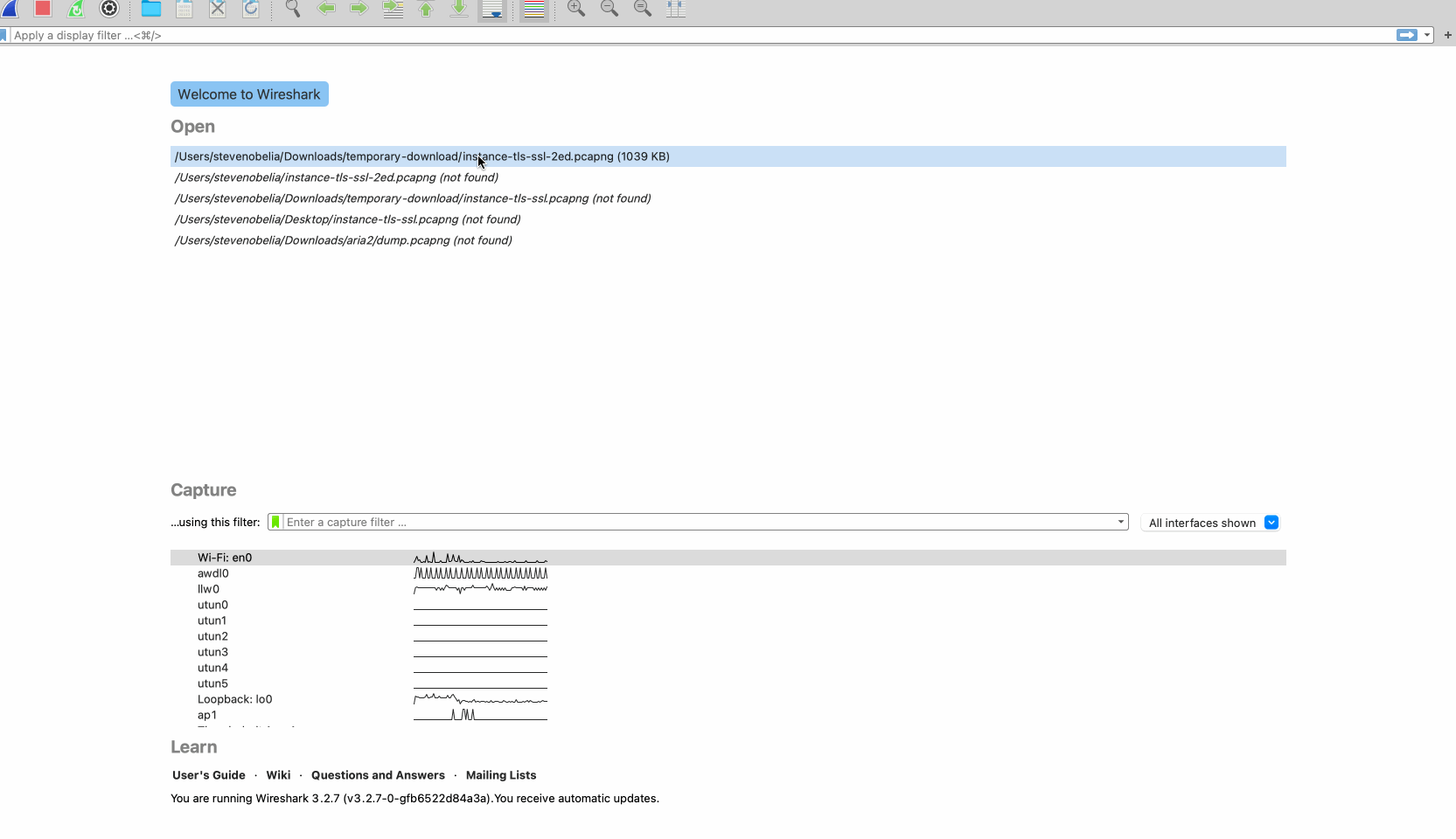Click the find packet magnifier icon
This screenshot has height=839, width=1456.
click(x=293, y=9)
